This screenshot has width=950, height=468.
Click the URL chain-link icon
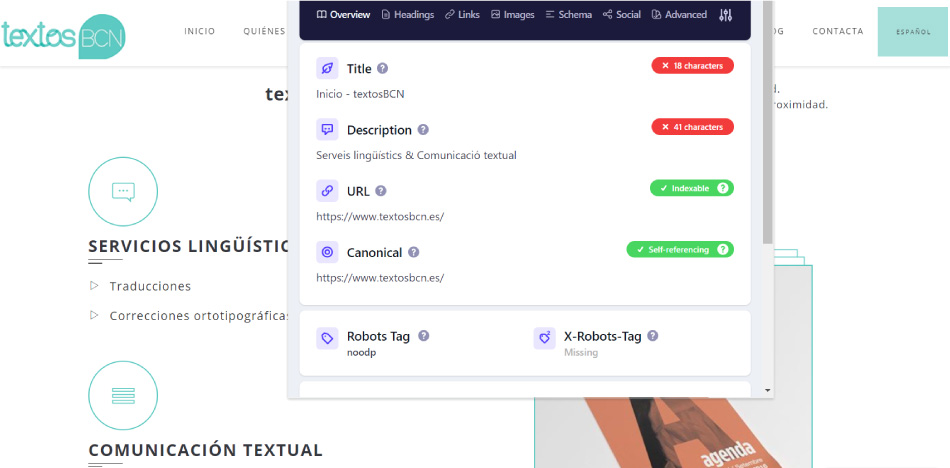(327, 191)
